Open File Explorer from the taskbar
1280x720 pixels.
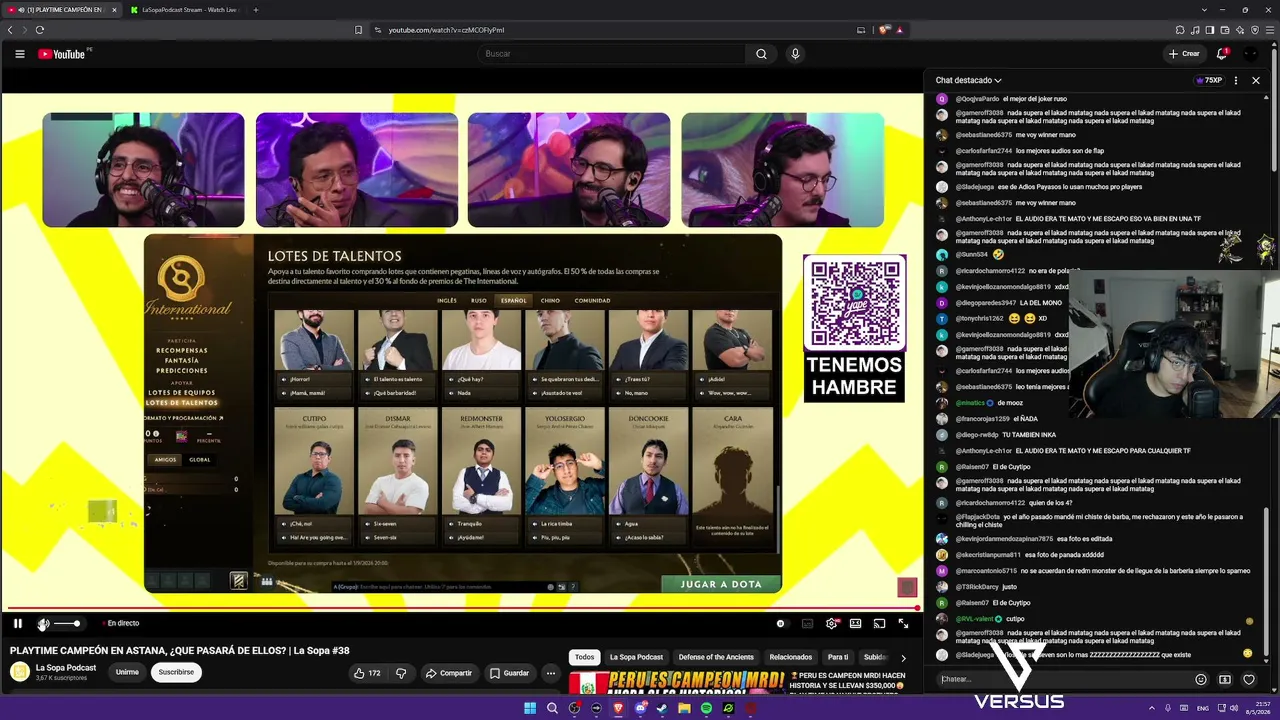point(684,708)
